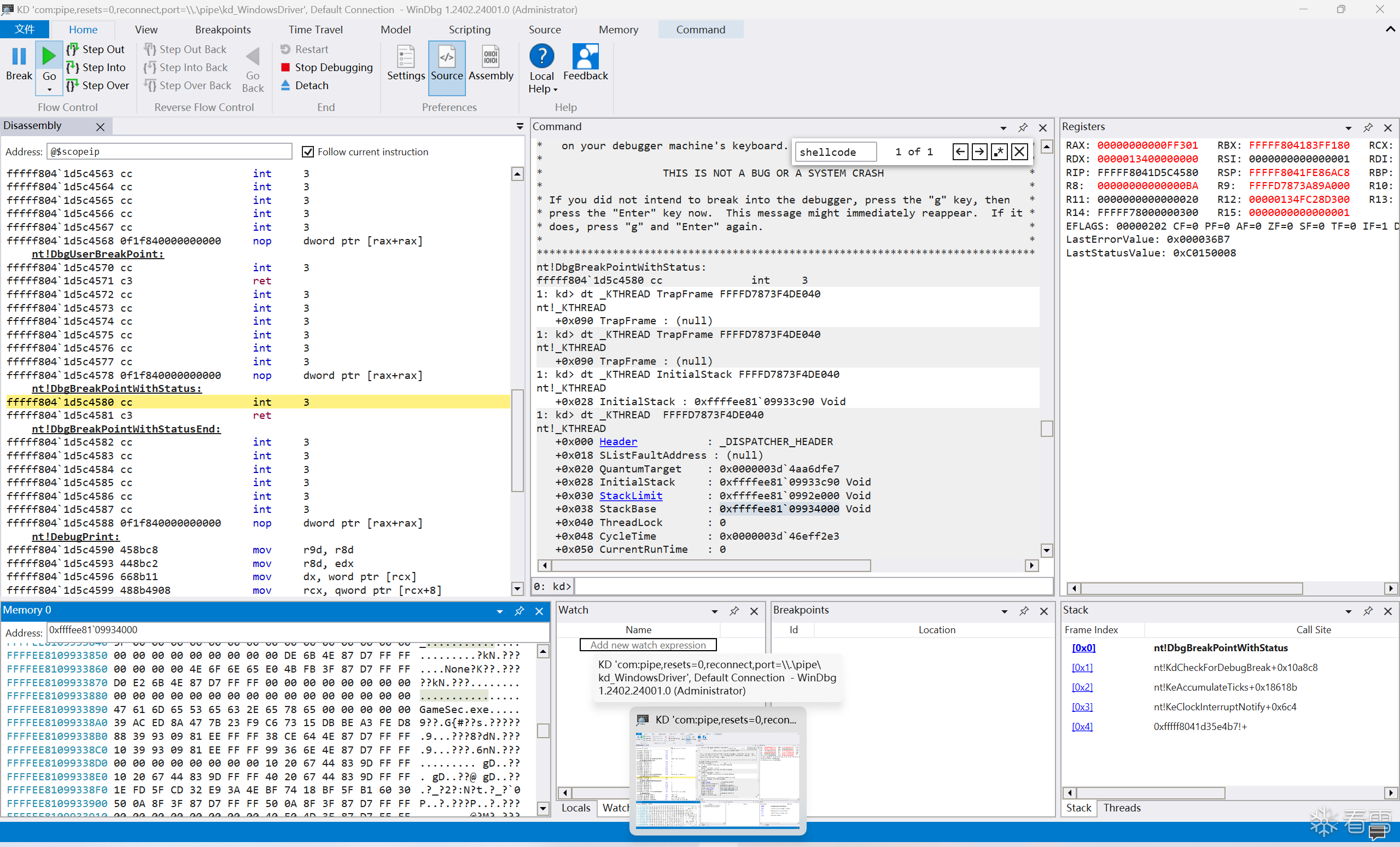Open the Feedback icon in Help group
Screen dimensions: 1400x847
pos(585,57)
